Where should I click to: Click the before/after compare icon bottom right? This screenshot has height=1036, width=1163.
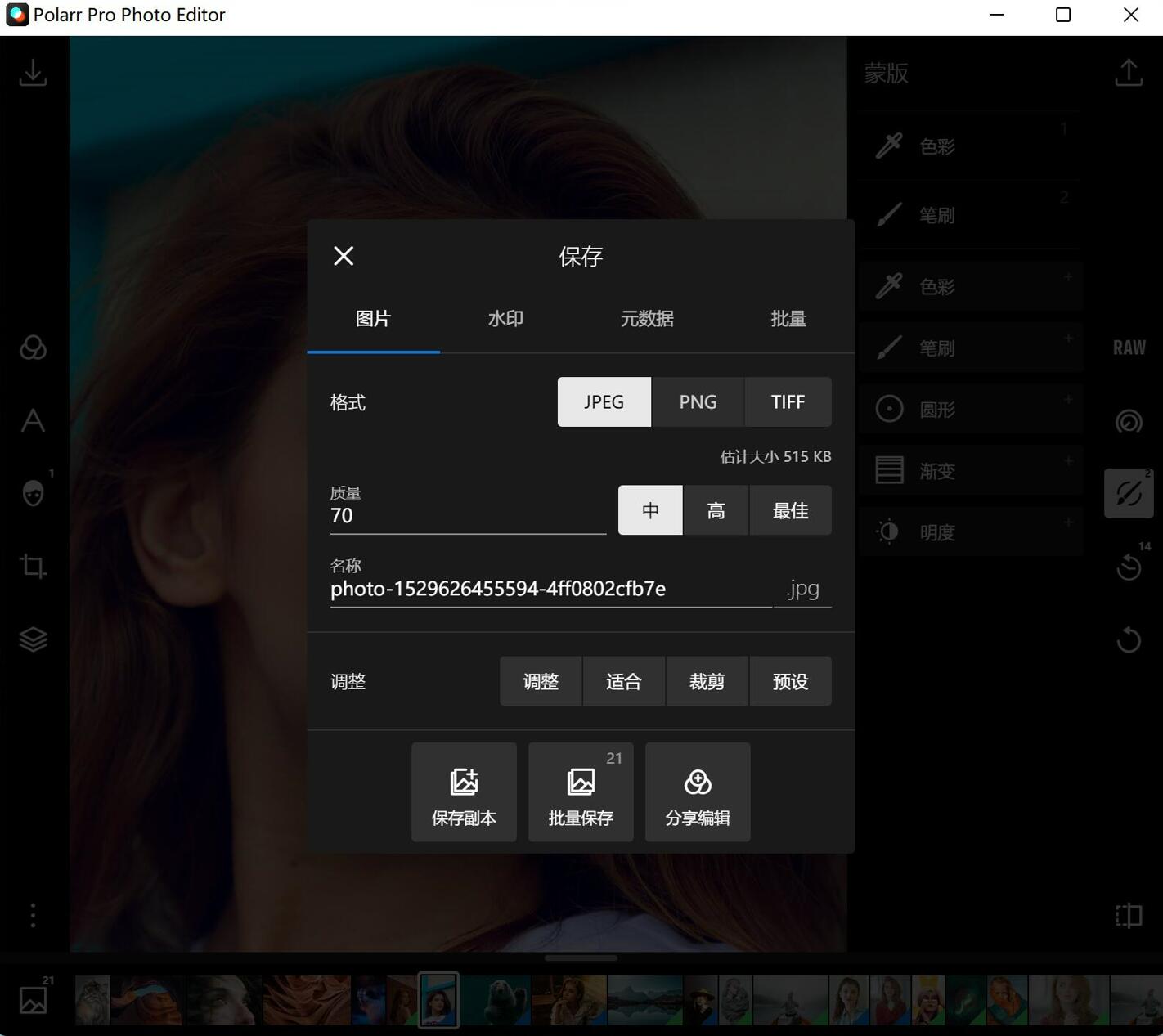coord(1129,915)
